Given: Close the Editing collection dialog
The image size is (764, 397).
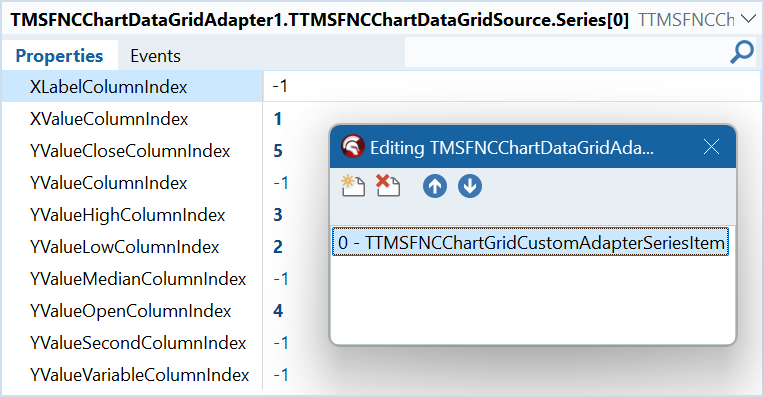Looking at the screenshot, I should tap(711, 146).
